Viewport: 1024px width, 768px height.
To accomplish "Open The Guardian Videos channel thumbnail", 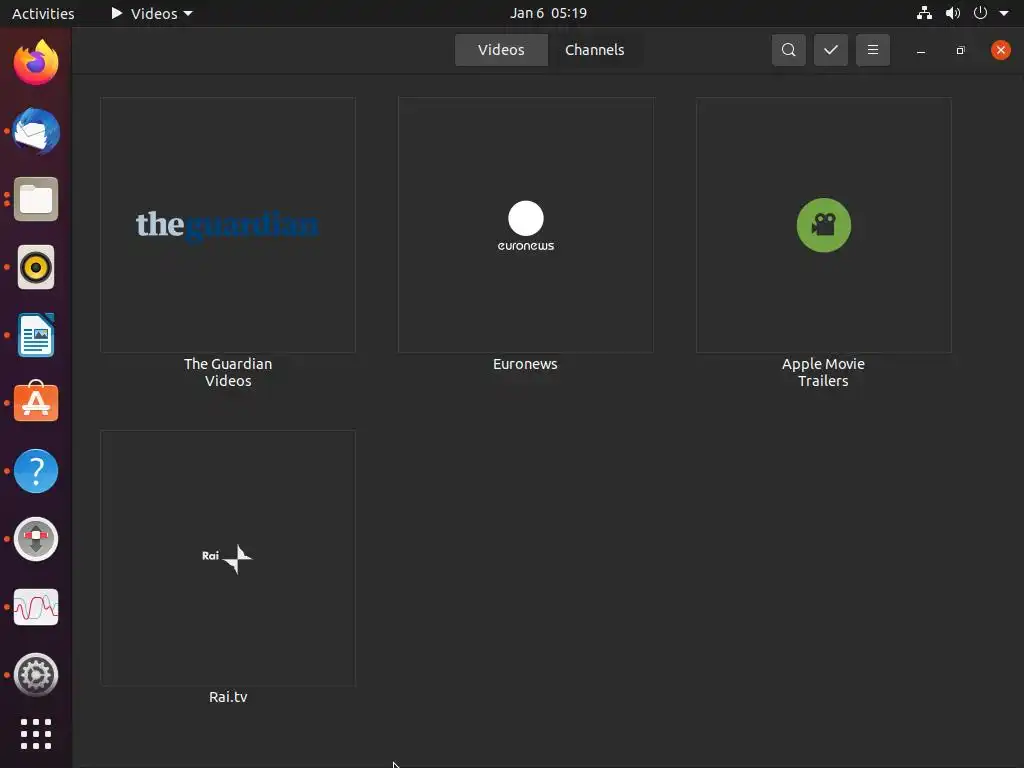I will click(228, 225).
